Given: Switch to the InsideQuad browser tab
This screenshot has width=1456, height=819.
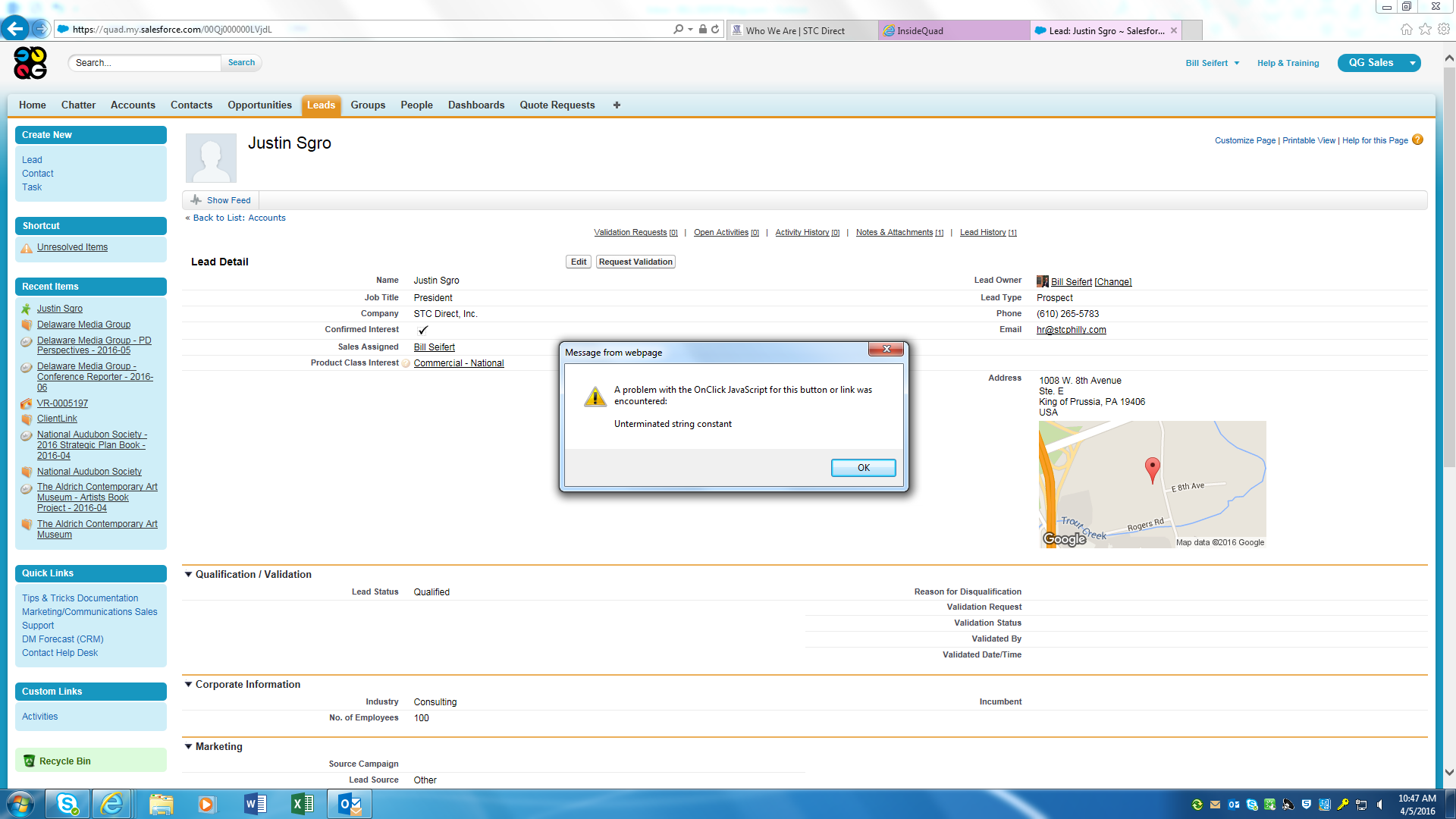Looking at the screenshot, I should [x=953, y=30].
